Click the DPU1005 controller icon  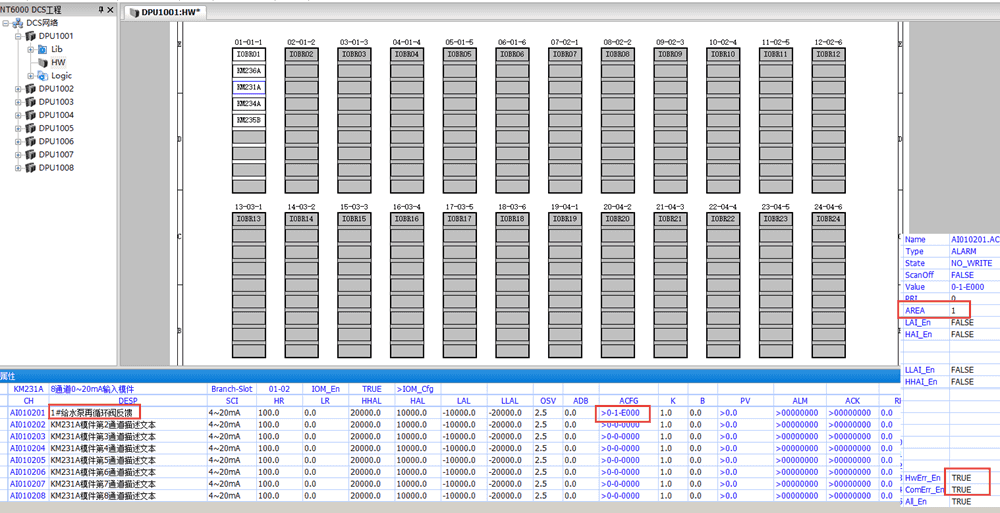click(x=31, y=128)
